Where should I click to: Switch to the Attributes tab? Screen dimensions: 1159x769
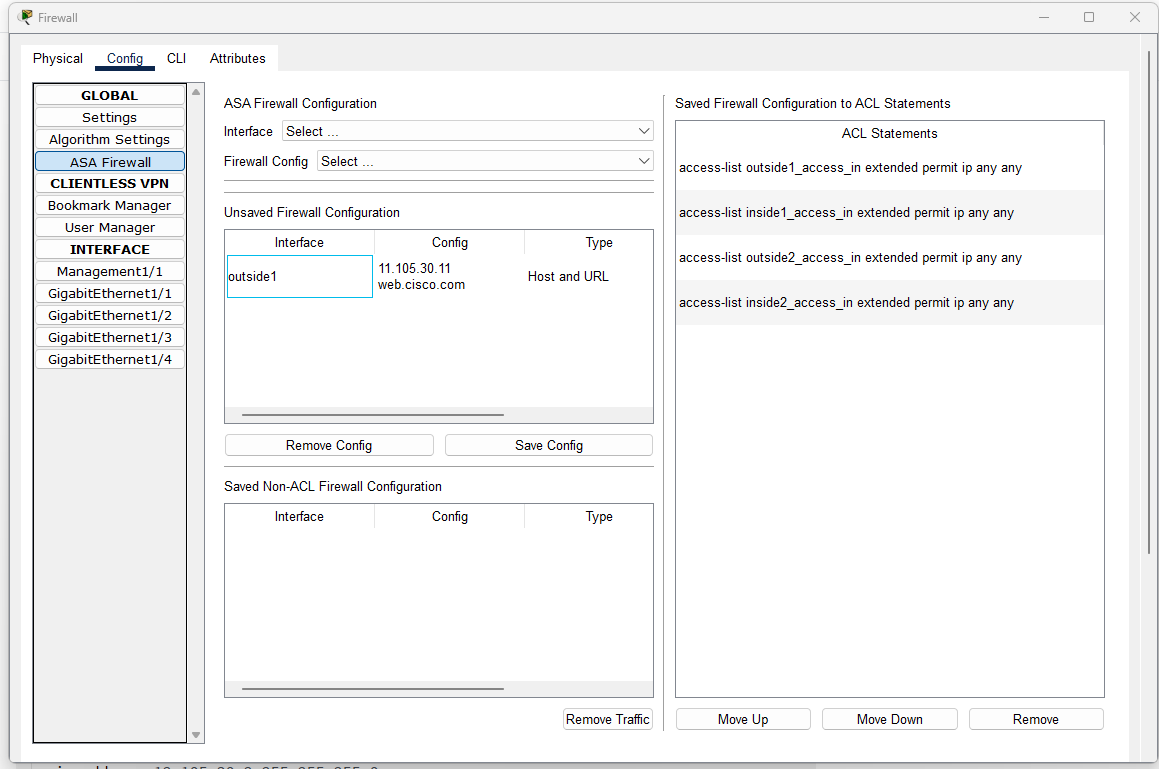click(237, 58)
